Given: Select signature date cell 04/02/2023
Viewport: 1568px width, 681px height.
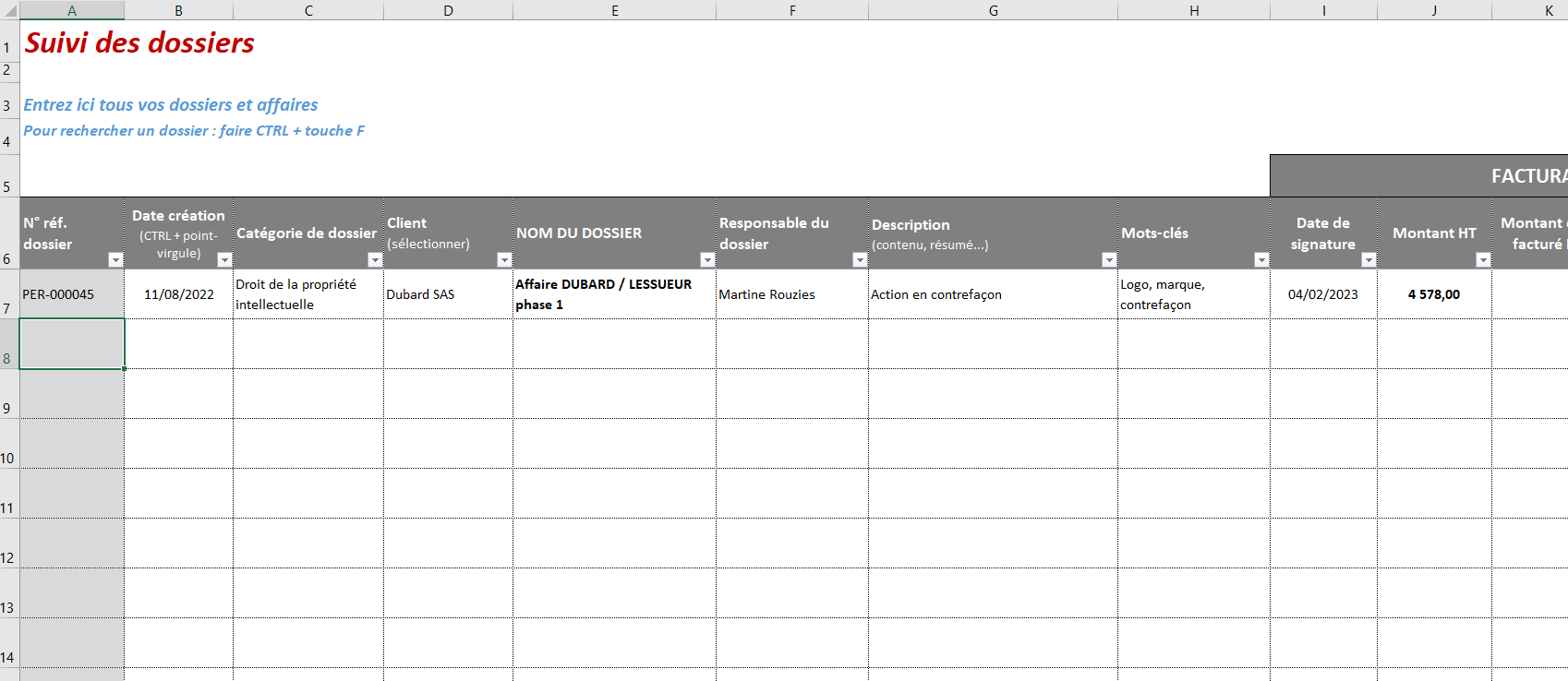Looking at the screenshot, I should pyautogui.click(x=1323, y=294).
